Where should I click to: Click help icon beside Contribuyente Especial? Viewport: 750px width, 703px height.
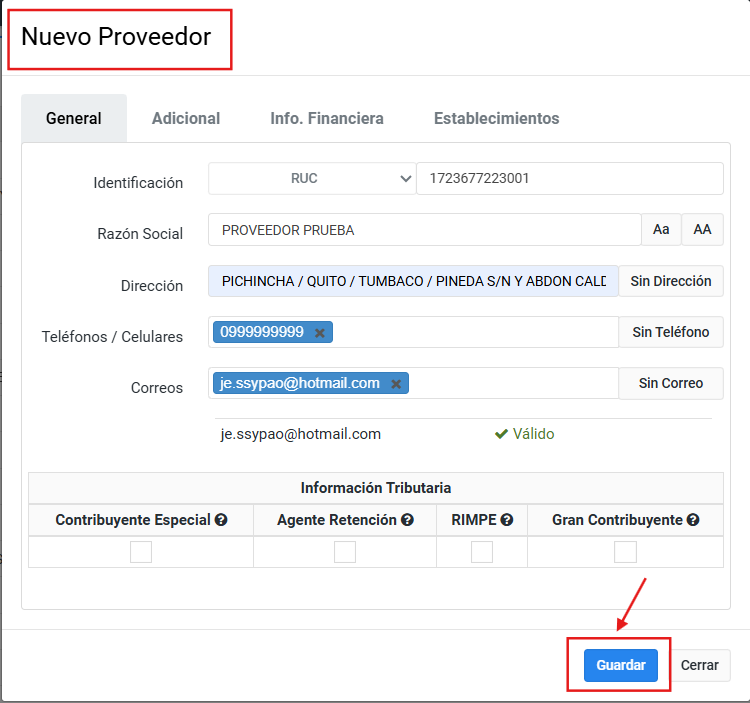click(x=221, y=520)
